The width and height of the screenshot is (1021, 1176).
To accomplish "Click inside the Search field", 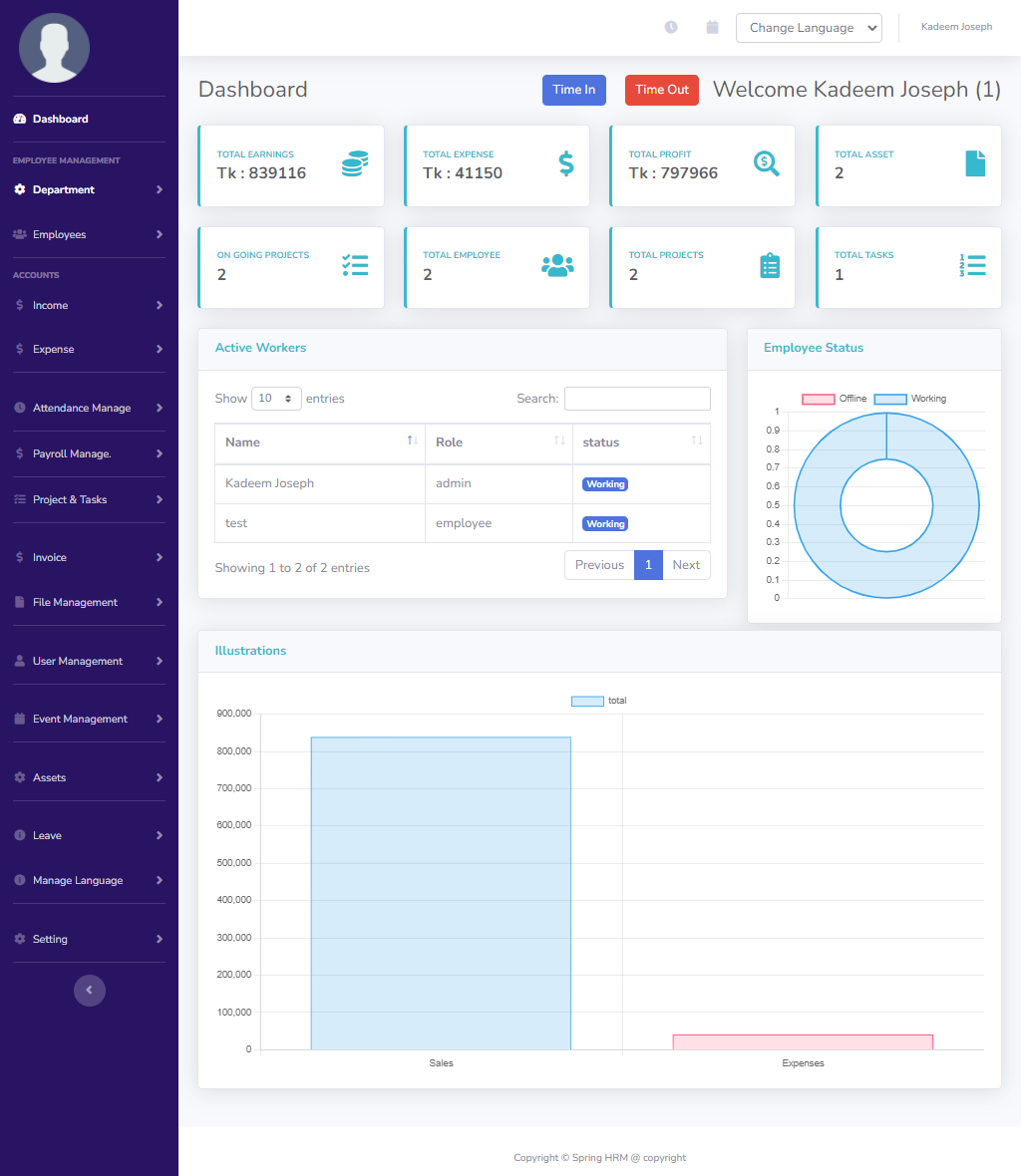I will [637, 398].
